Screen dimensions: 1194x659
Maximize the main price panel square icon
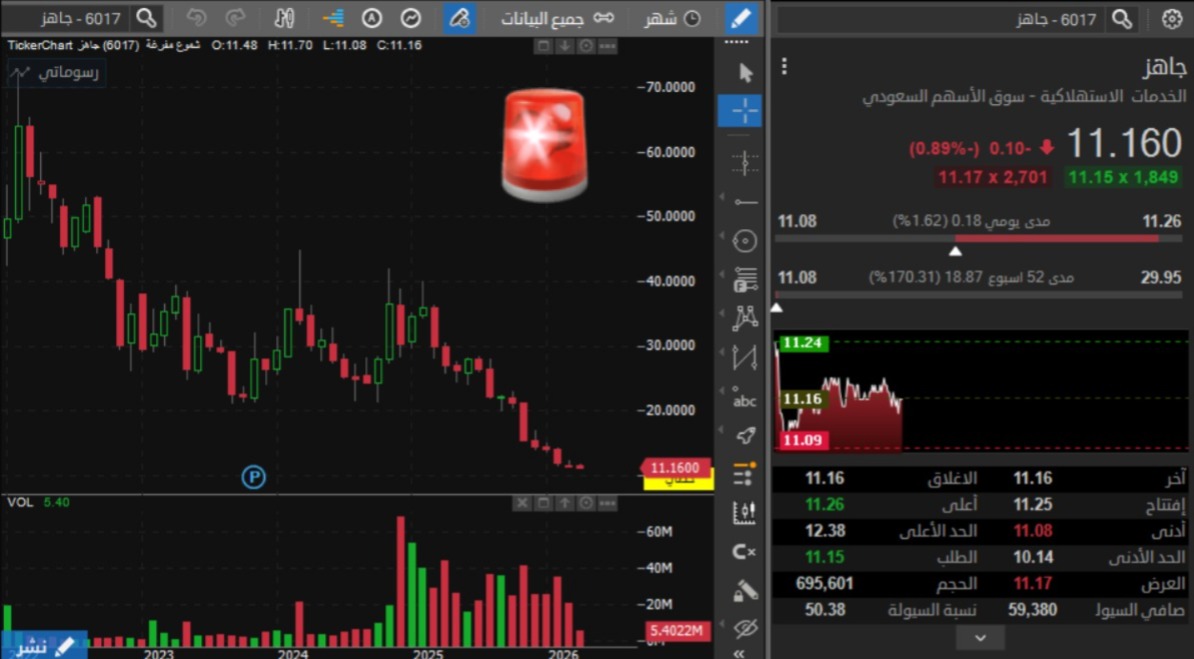tap(543, 46)
